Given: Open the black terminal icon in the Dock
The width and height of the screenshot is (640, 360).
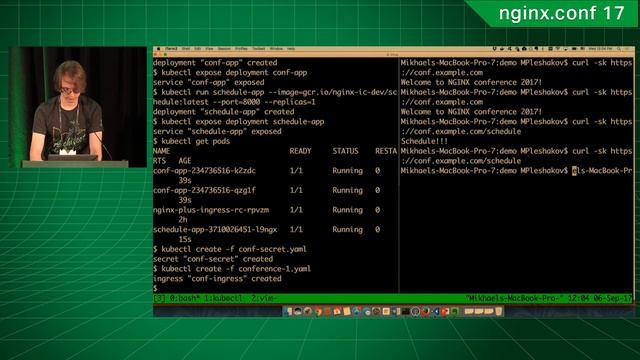Looking at the screenshot, I should click(406, 311).
